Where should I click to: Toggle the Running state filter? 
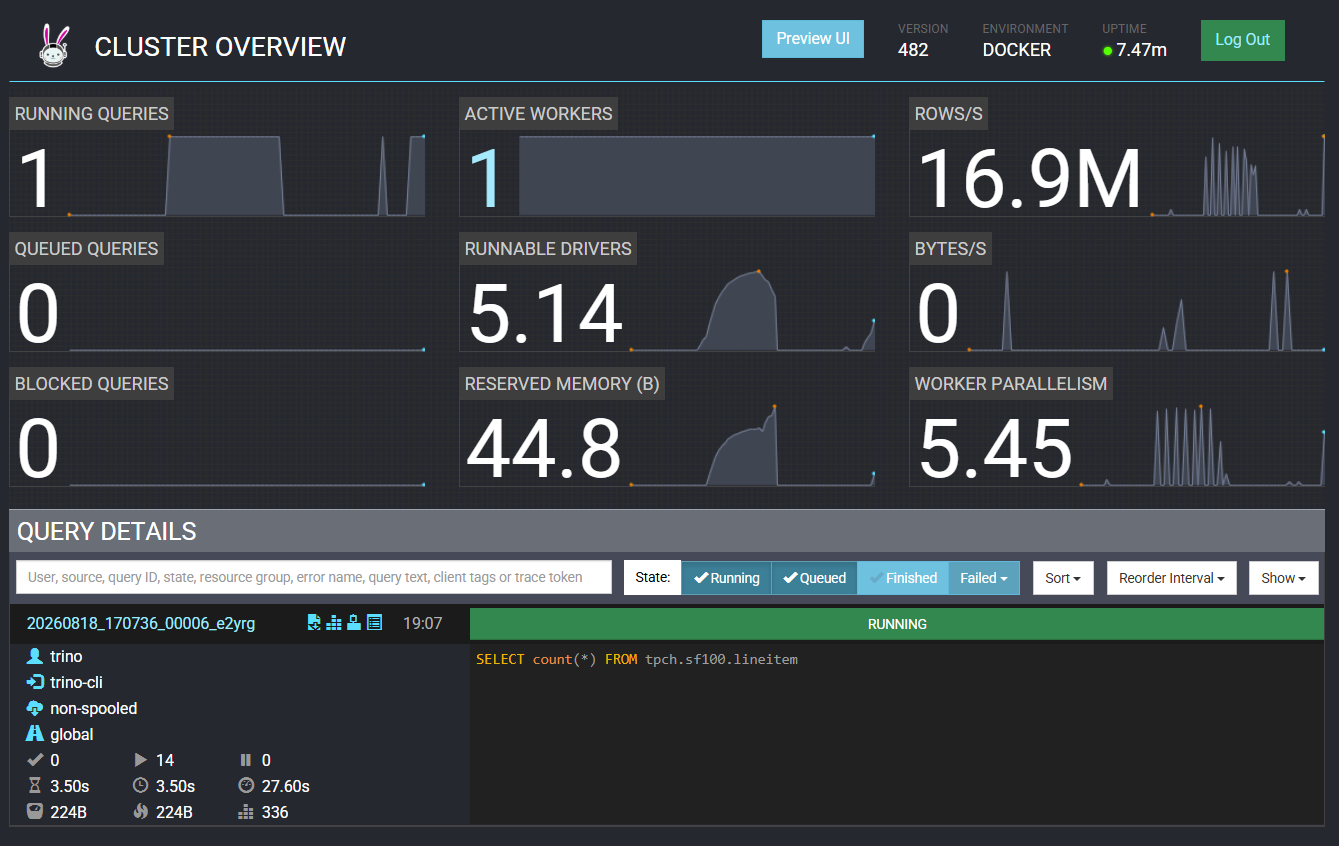pos(727,578)
